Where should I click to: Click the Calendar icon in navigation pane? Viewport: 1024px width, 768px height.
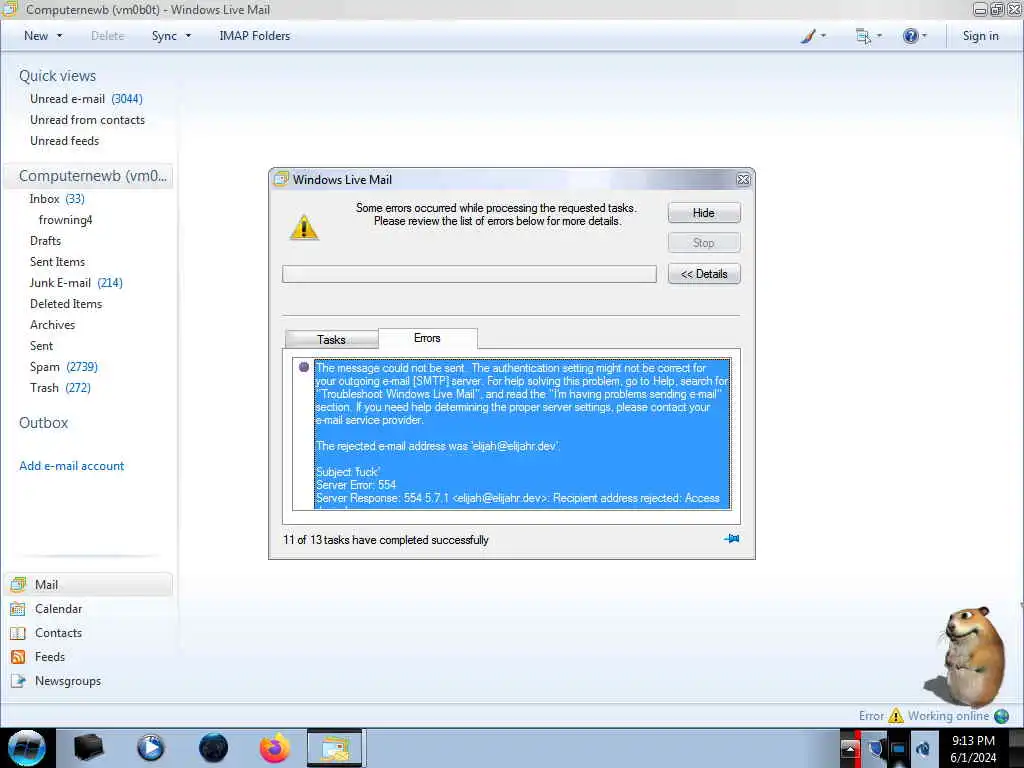[x=18, y=609]
